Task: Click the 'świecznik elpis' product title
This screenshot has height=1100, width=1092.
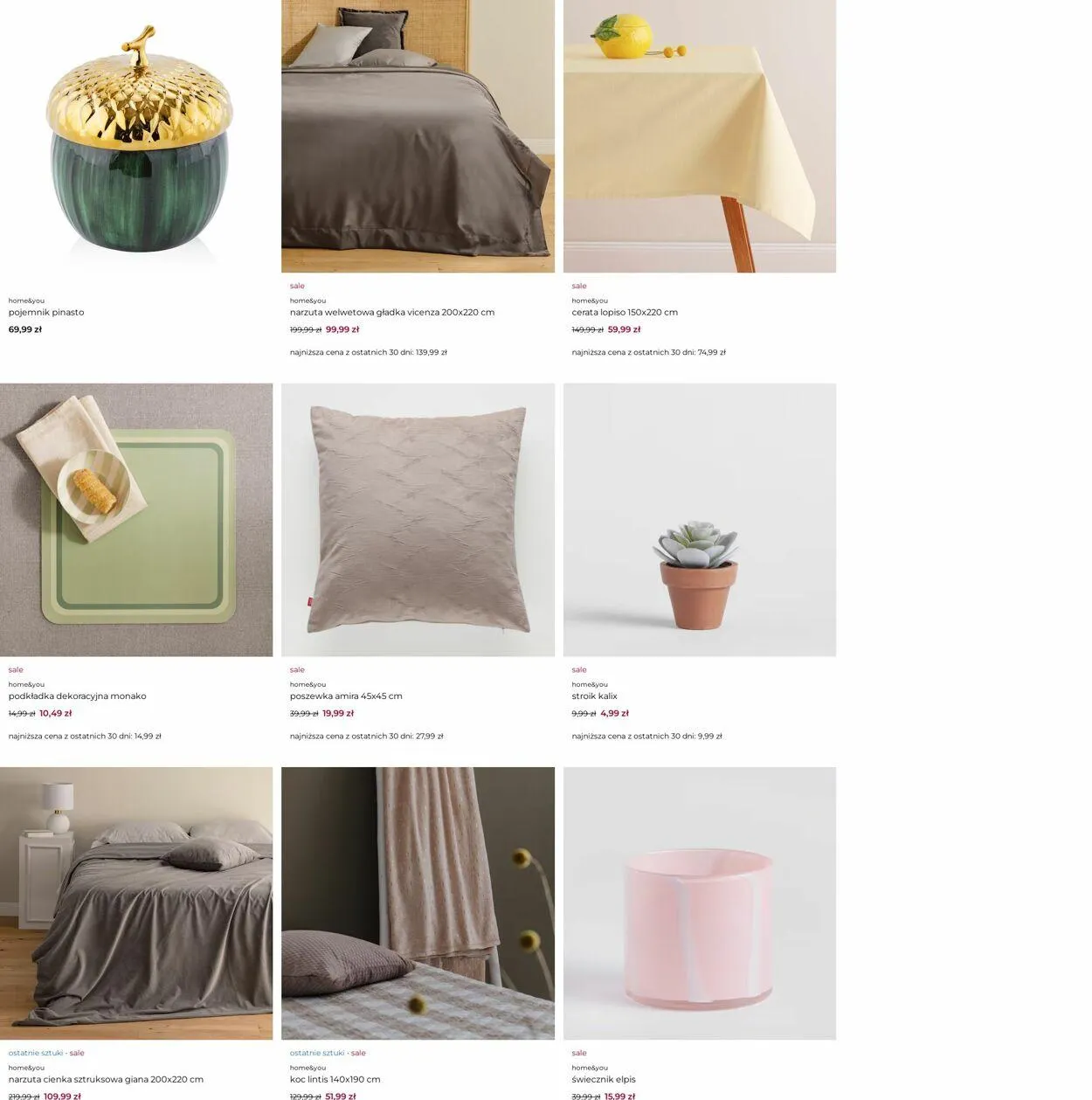Action: 604,1079
